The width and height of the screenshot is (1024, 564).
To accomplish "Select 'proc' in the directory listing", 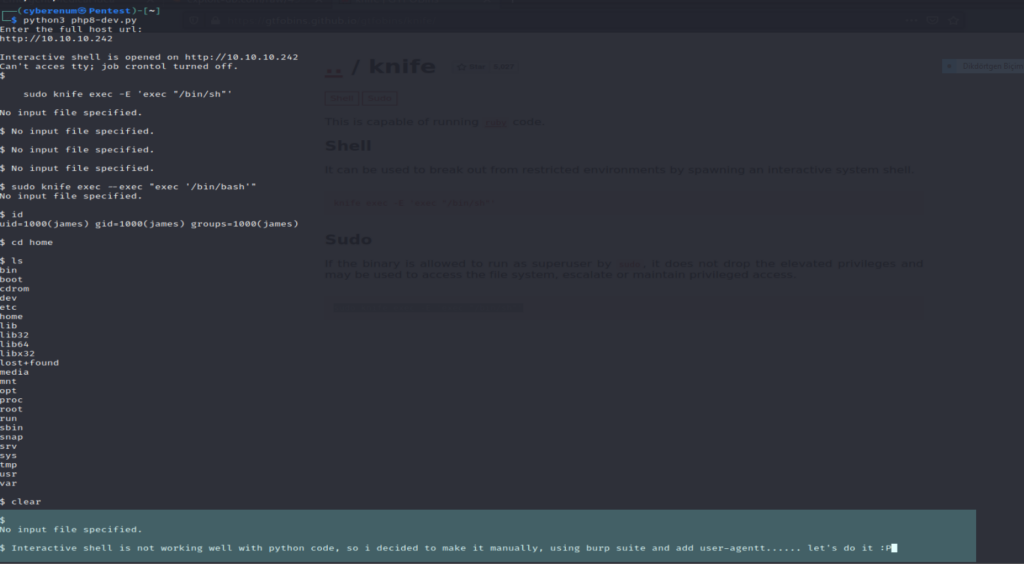I will coord(11,400).
